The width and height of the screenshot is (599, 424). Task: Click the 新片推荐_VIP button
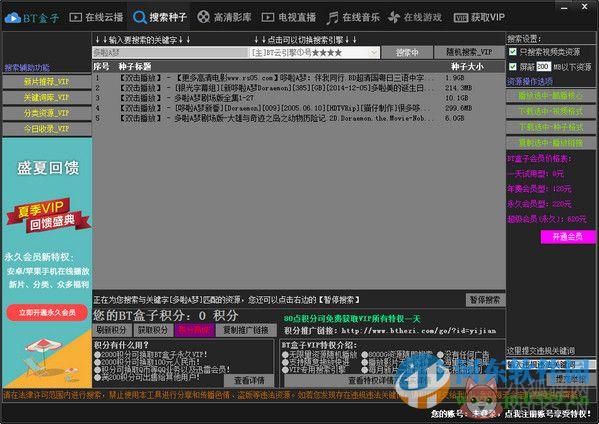(47, 81)
